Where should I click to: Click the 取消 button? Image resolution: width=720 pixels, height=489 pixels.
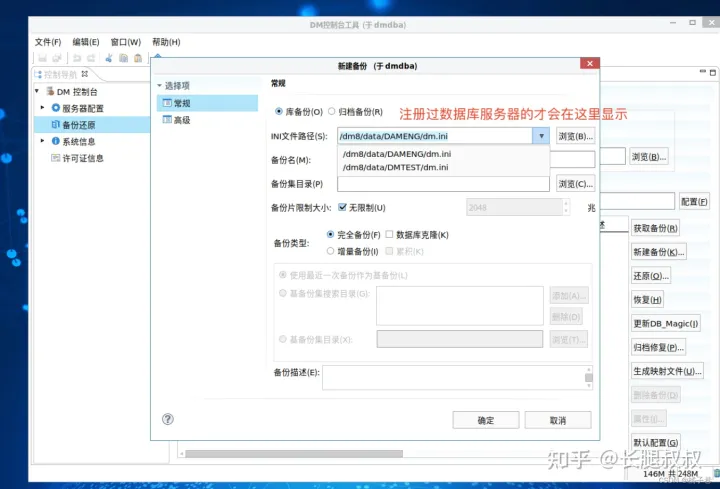pos(558,420)
